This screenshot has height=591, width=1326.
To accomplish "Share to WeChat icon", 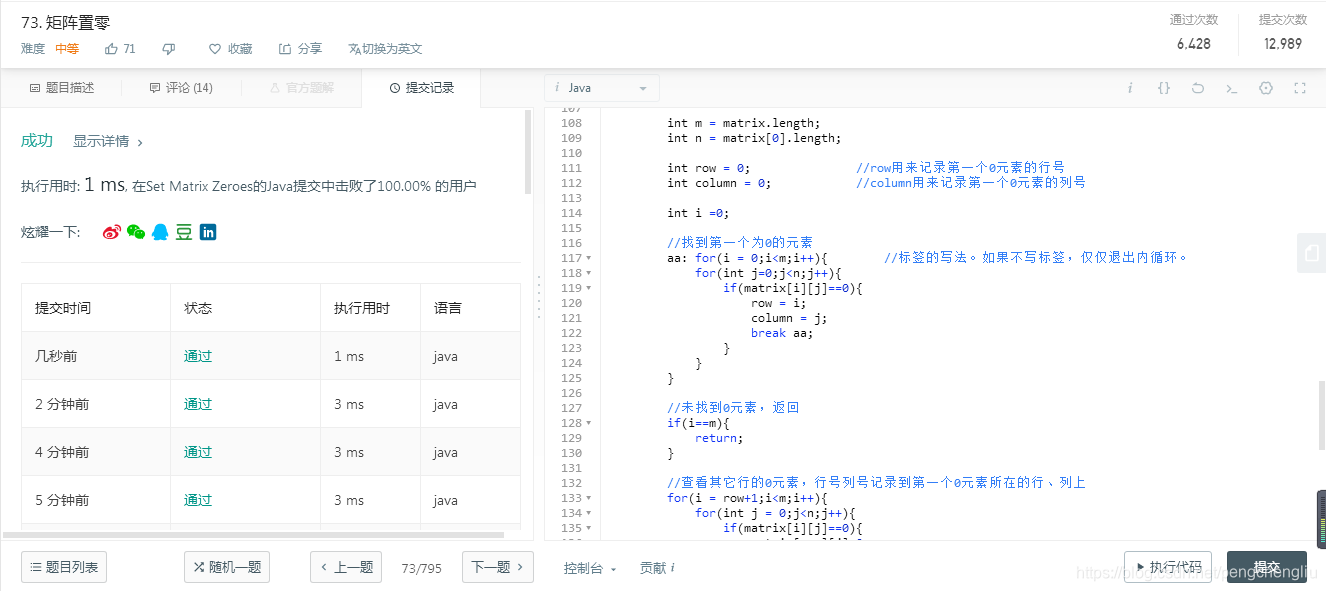I will (x=136, y=232).
